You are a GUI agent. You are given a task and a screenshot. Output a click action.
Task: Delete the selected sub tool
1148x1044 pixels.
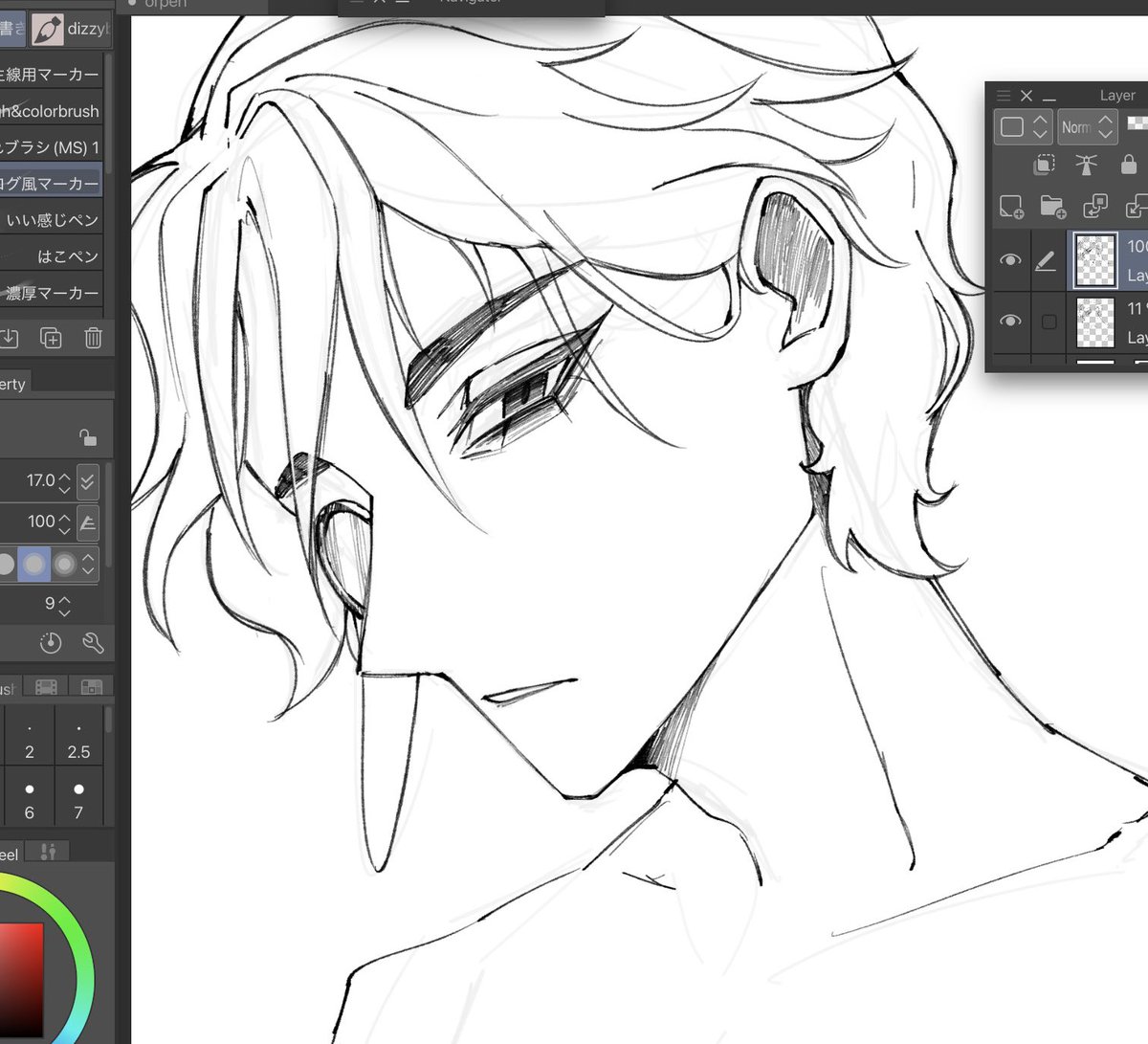tap(93, 337)
